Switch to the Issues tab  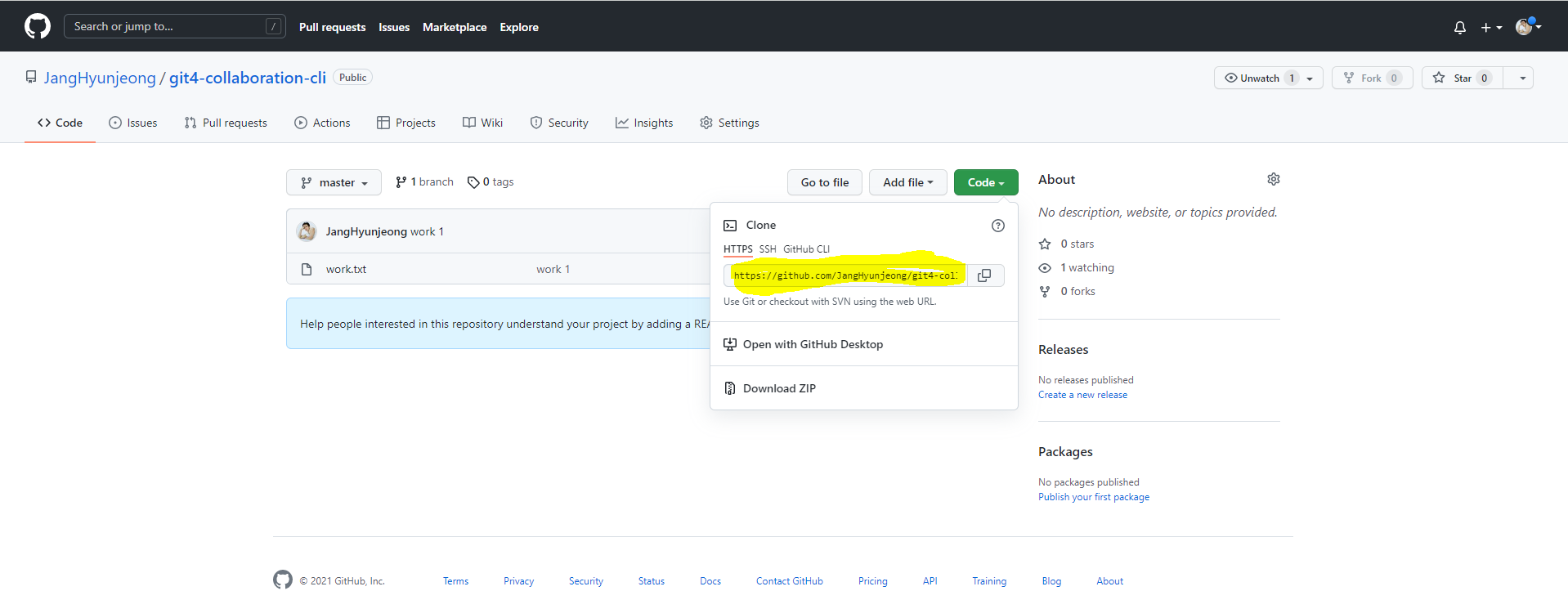[133, 123]
